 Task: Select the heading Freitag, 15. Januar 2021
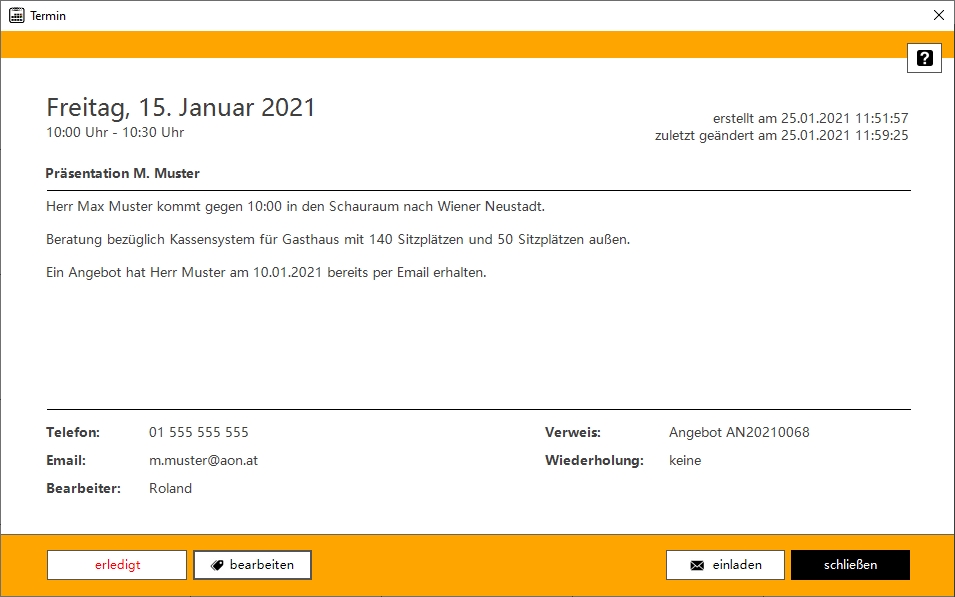[x=181, y=108]
